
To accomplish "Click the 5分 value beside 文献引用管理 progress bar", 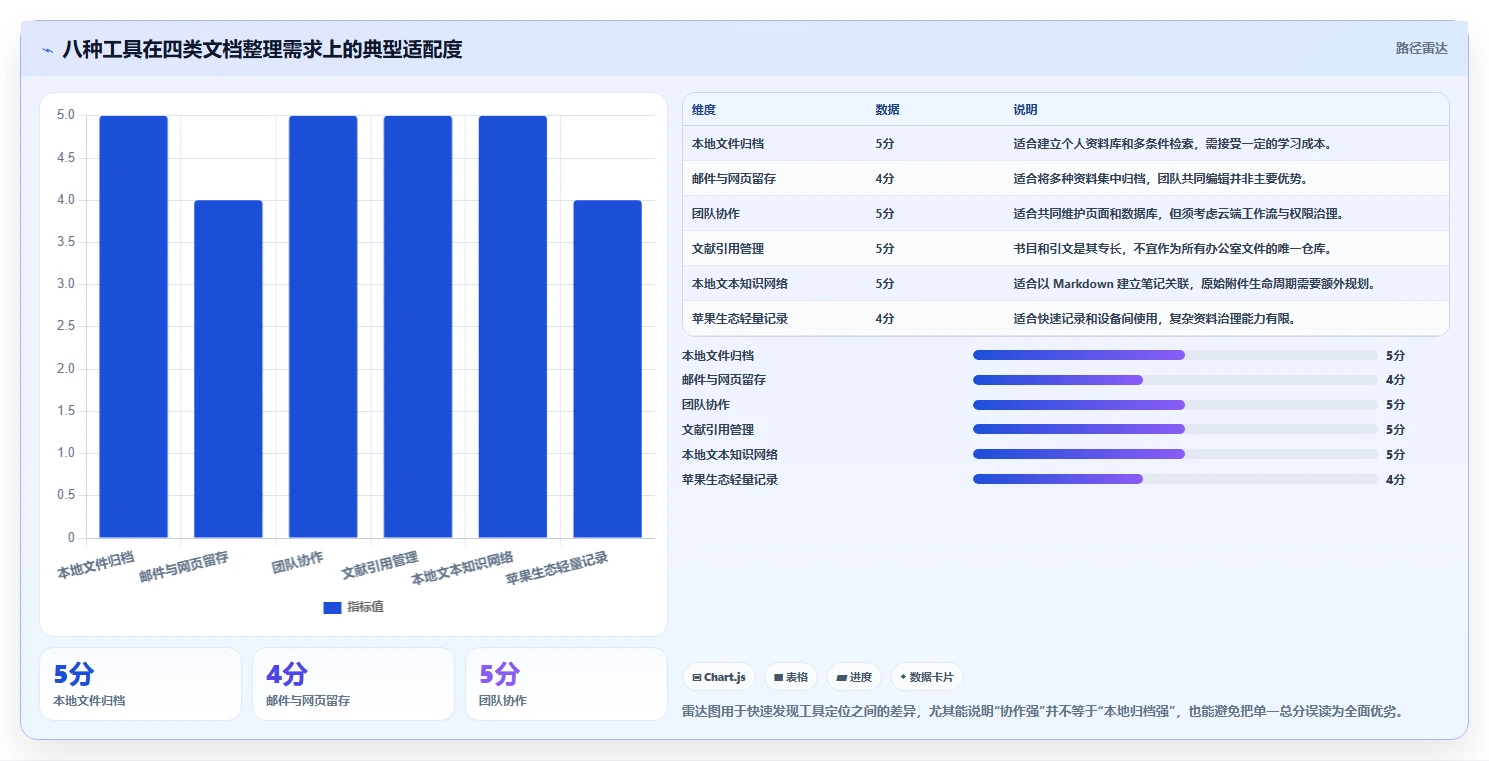I will tap(1396, 430).
